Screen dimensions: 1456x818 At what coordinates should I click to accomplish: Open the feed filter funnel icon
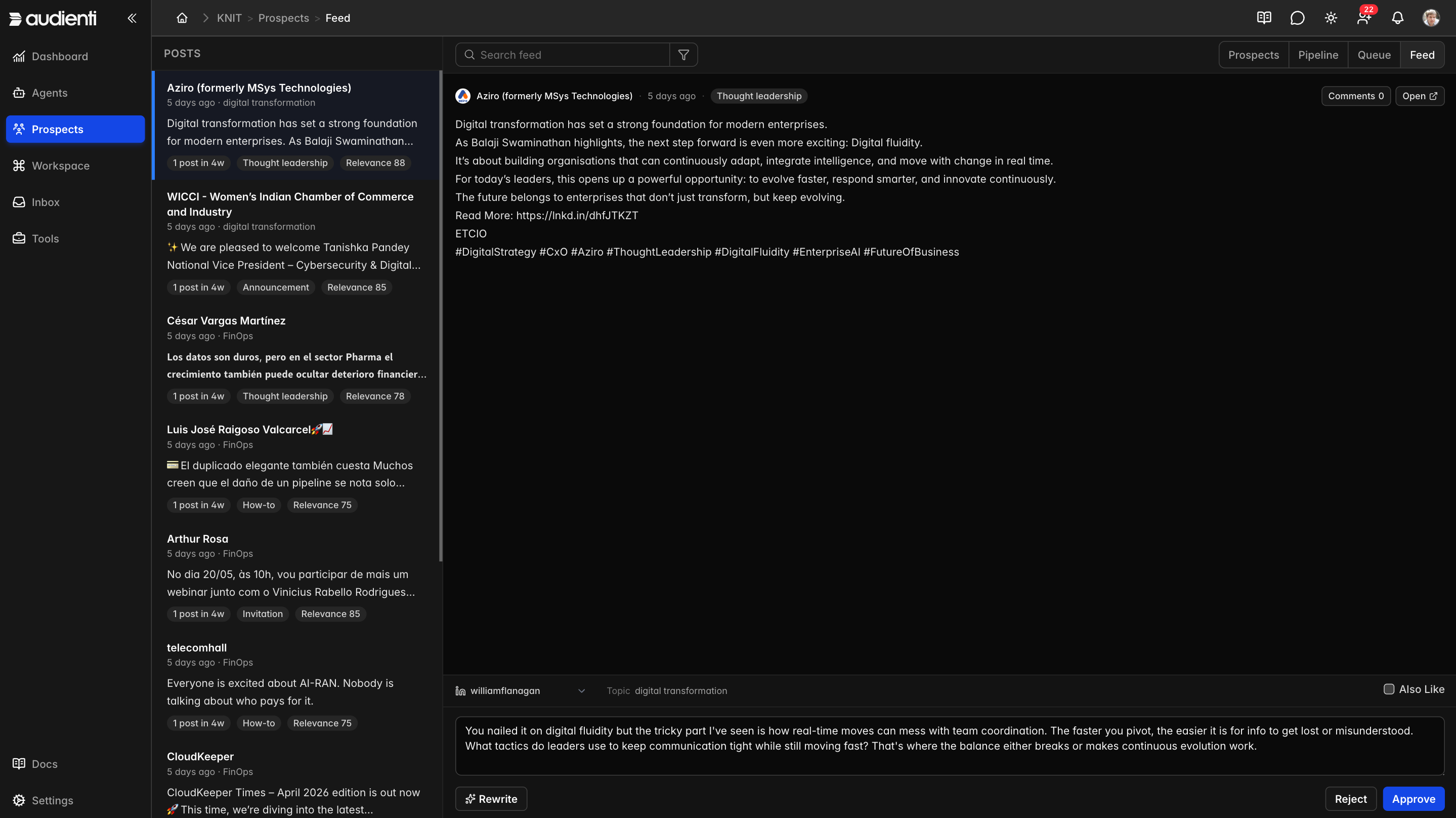point(683,55)
